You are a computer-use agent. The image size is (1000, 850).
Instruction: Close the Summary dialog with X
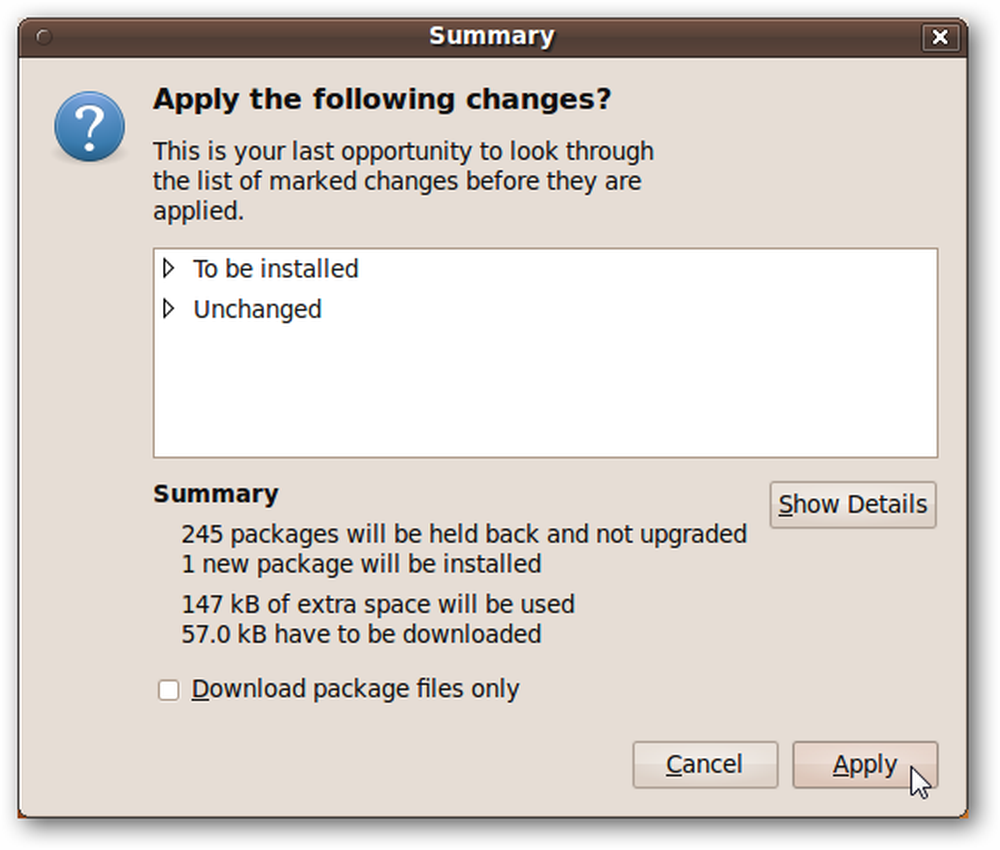pyautogui.click(x=939, y=37)
